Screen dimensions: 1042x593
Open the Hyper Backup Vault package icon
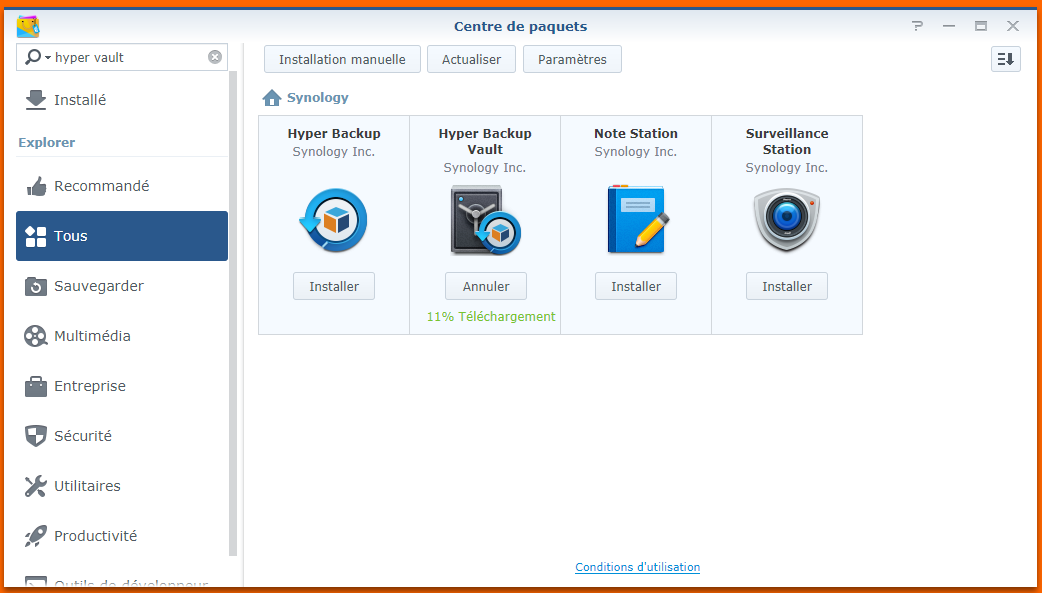pyautogui.click(x=485, y=220)
